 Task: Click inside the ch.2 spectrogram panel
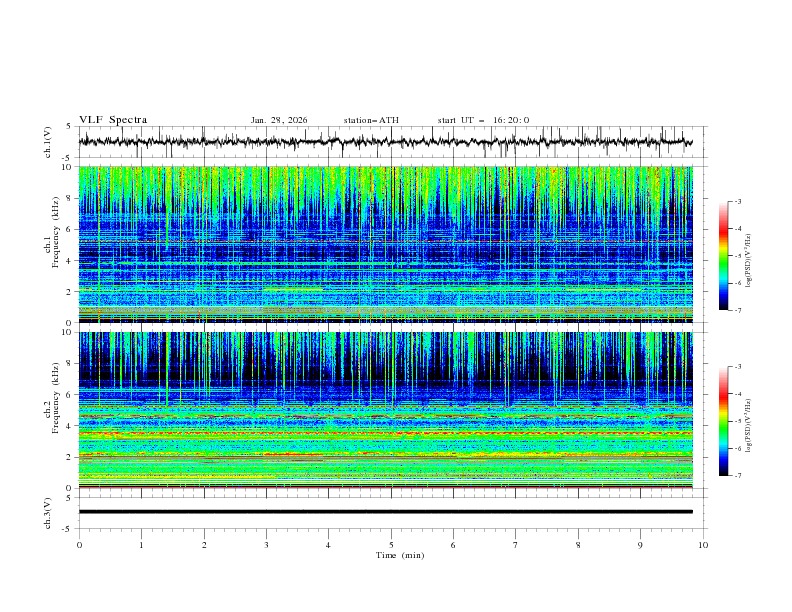[x=385, y=410]
